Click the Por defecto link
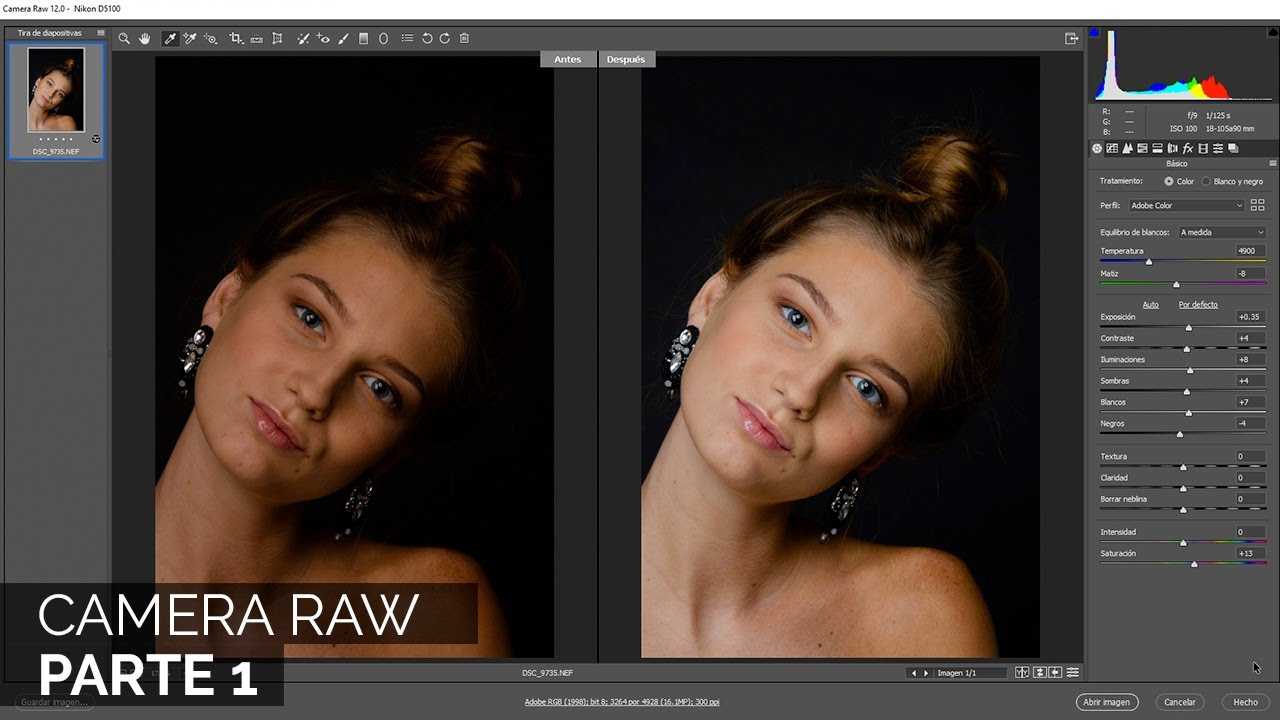 click(x=1198, y=304)
